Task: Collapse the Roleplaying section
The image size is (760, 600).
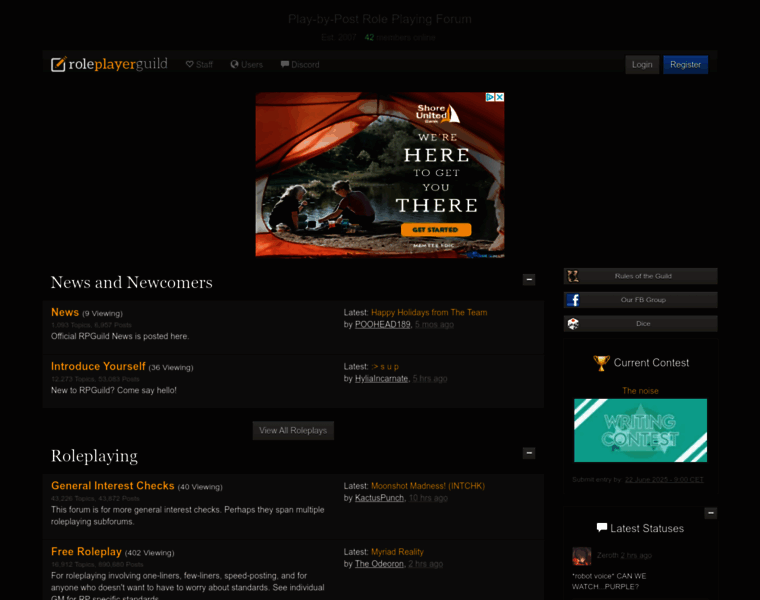Action: pyautogui.click(x=529, y=453)
